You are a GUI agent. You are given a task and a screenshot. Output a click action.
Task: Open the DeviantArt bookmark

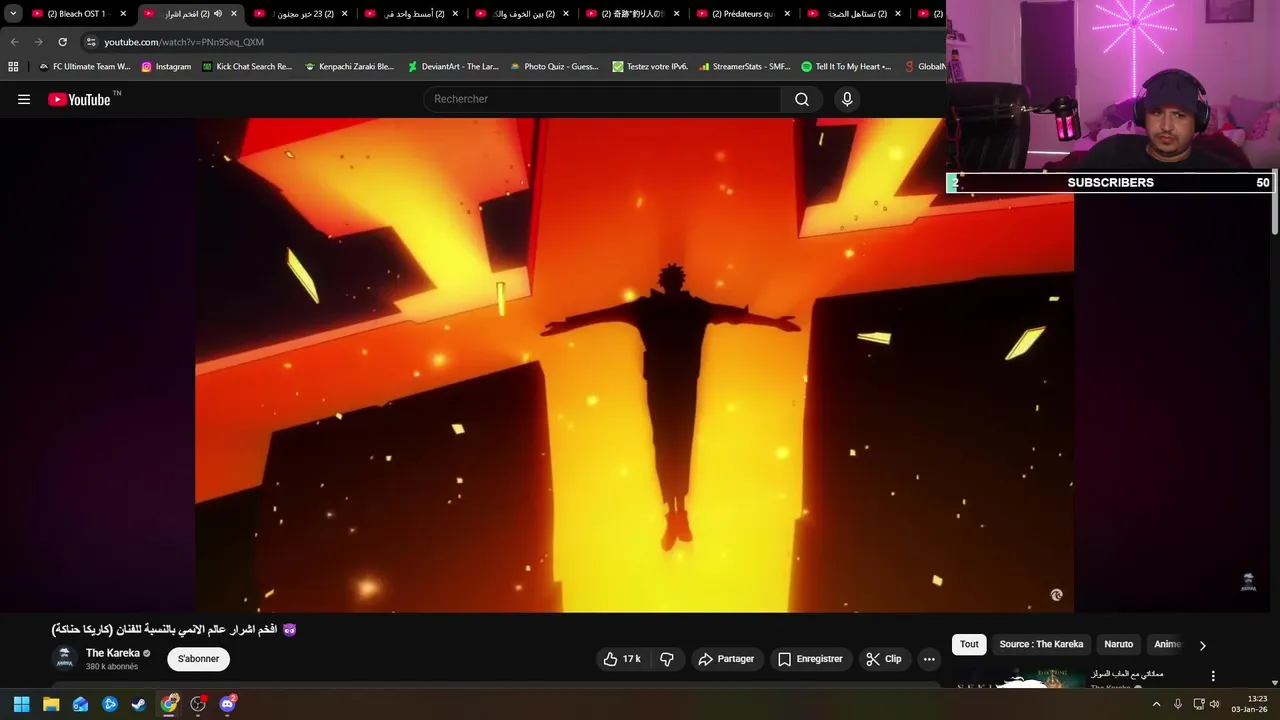(x=453, y=67)
